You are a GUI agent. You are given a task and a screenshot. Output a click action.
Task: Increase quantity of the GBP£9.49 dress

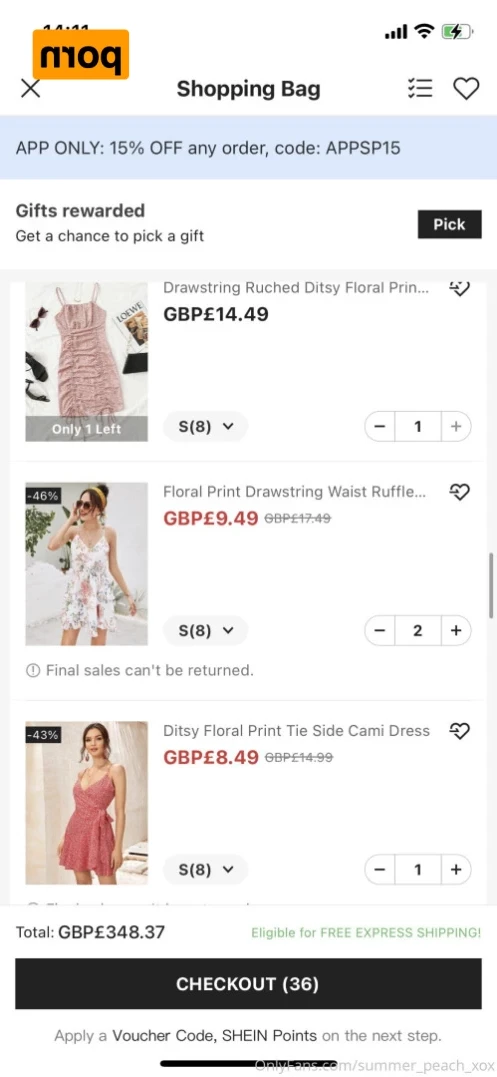point(456,631)
